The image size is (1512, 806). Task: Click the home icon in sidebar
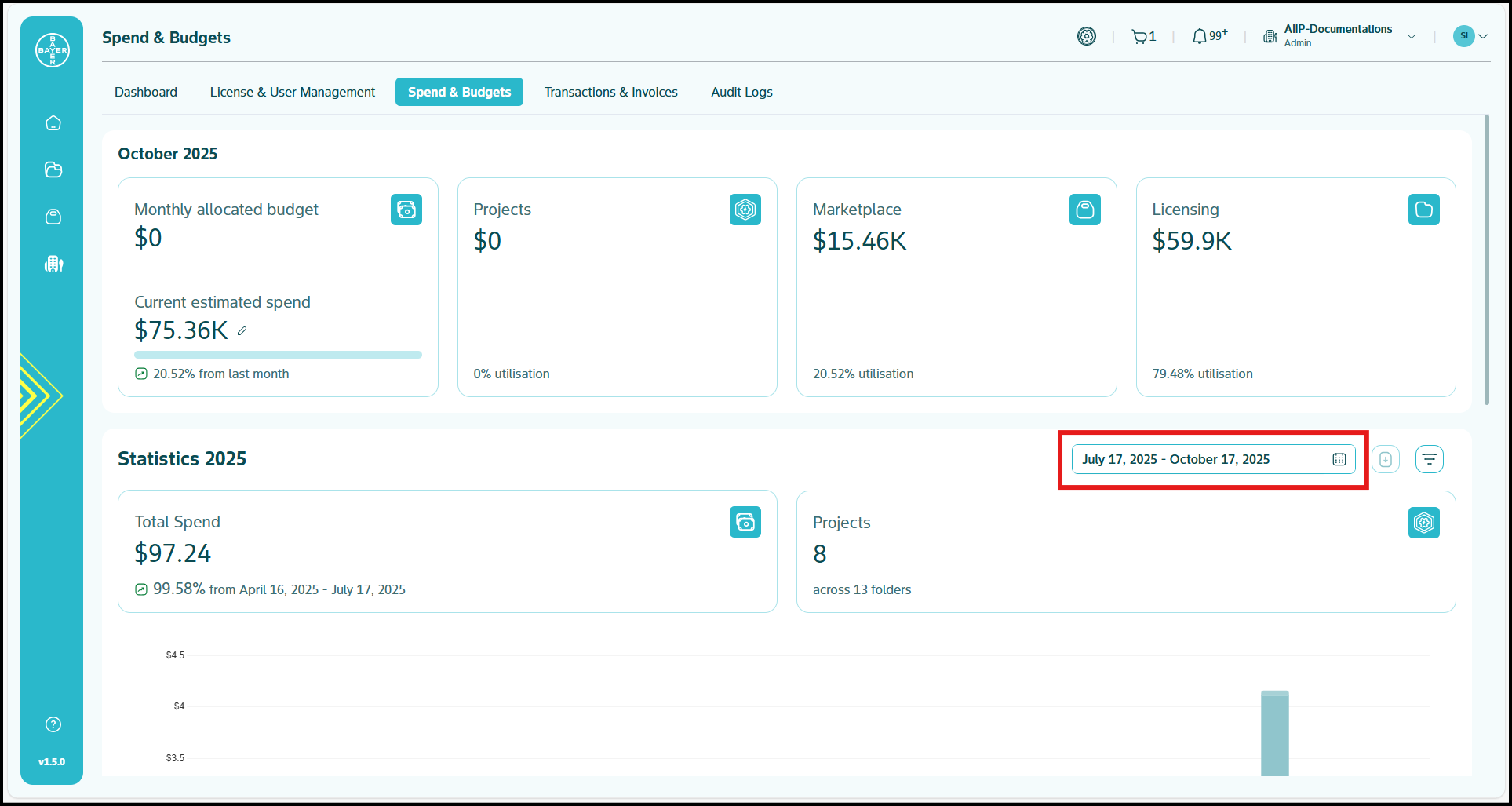(53, 123)
